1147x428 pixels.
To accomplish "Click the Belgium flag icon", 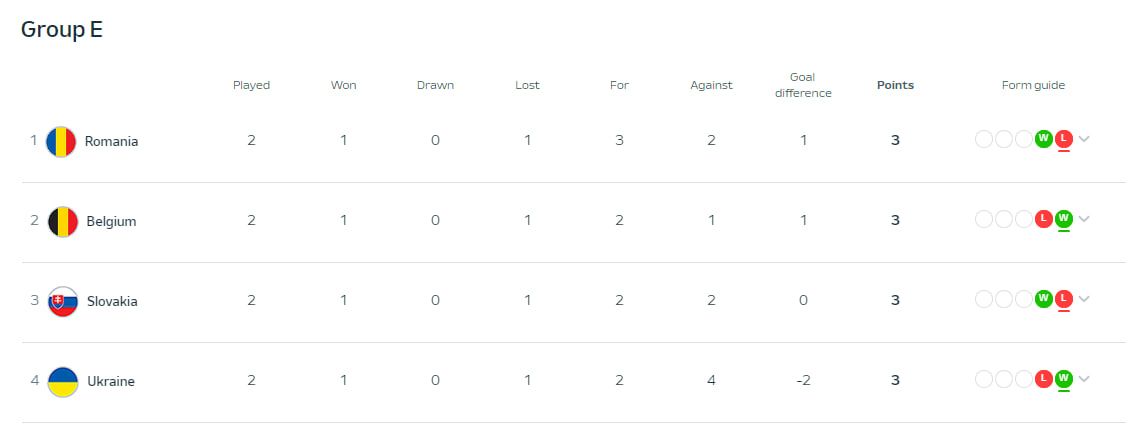I will tap(62, 221).
